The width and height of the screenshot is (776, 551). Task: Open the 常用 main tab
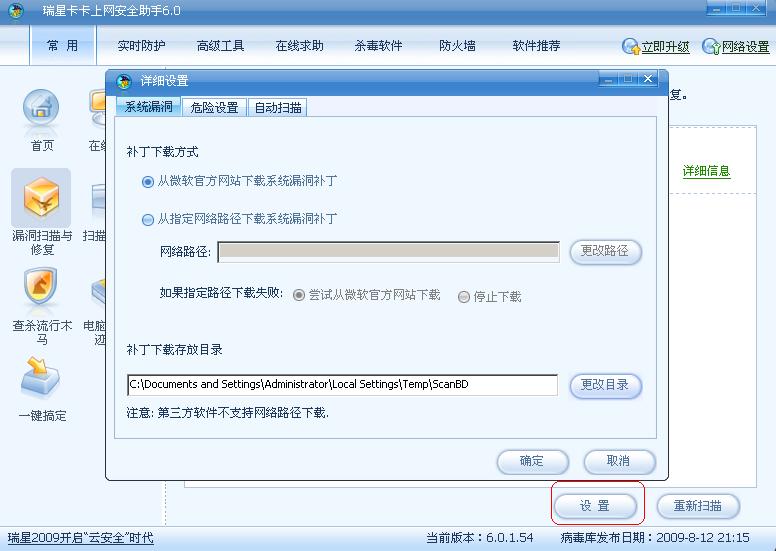tap(63, 46)
